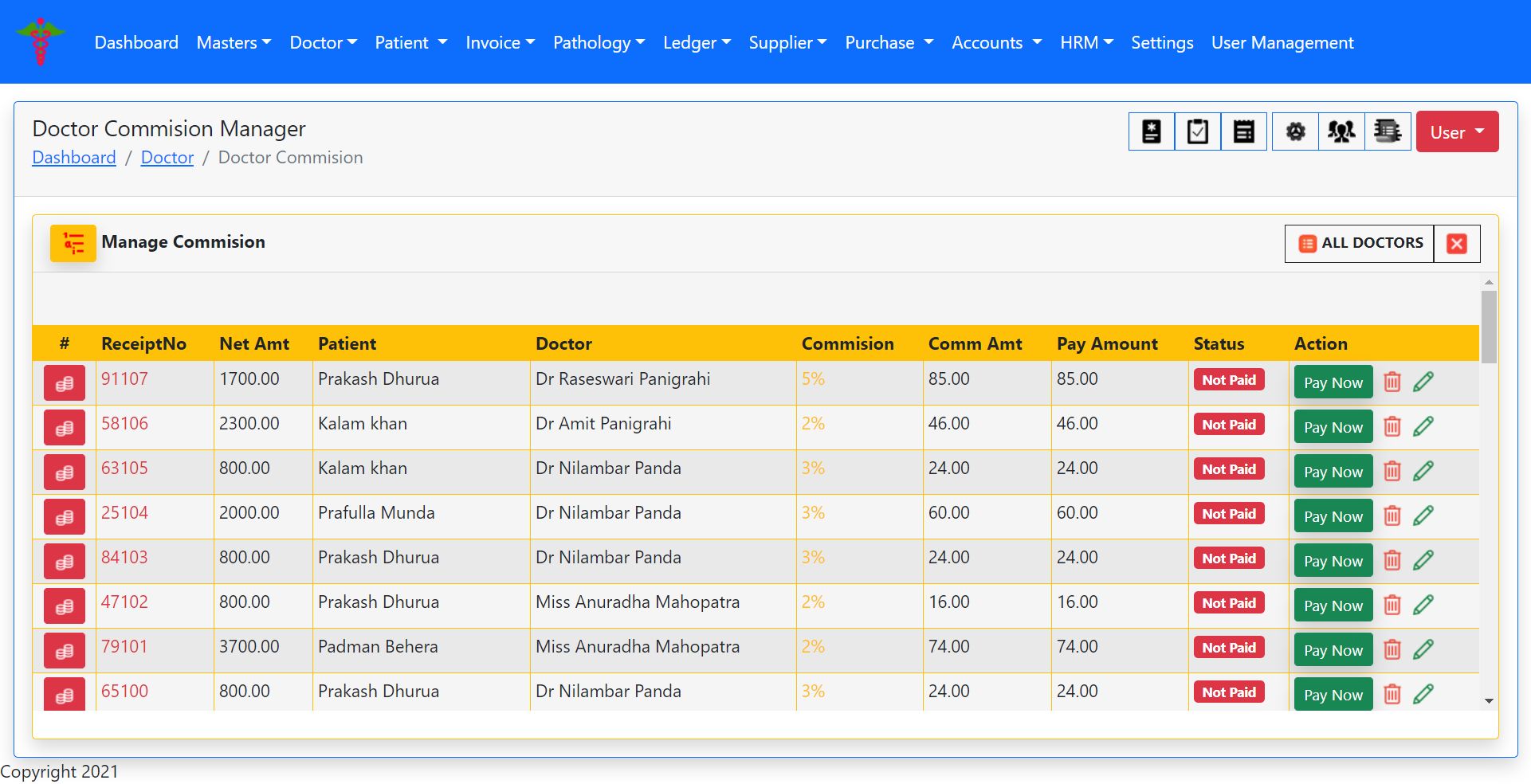Open the Masters menu
The width and height of the screenshot is (1531, 784).
coord(234,43)
